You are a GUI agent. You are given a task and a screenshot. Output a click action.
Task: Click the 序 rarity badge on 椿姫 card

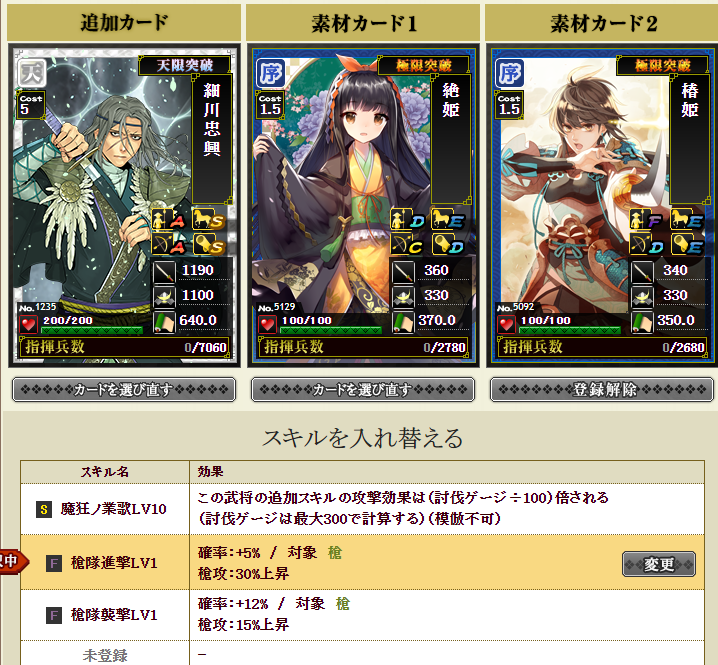pos(510,73)
